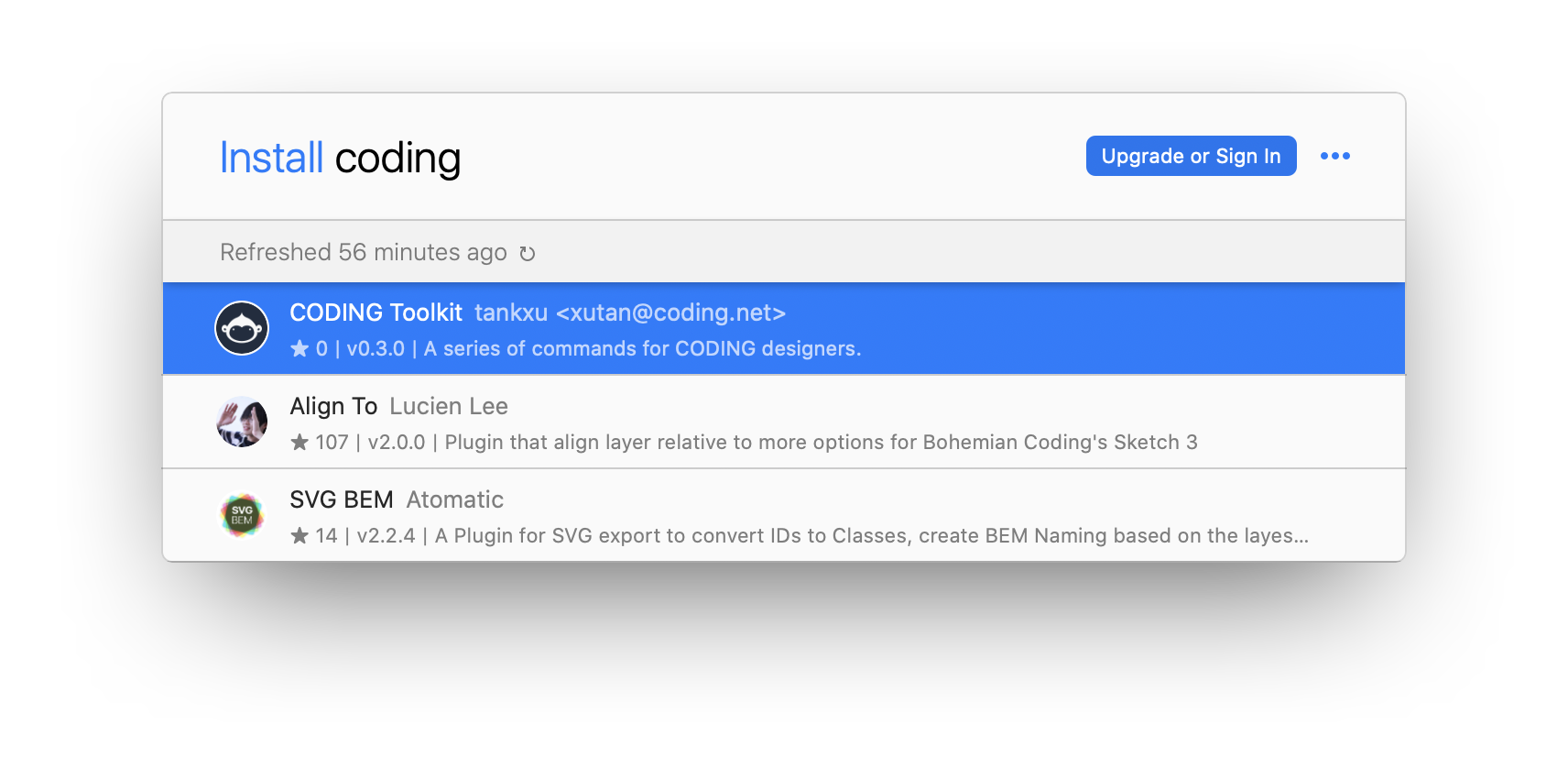Click the star rating icon for CODING Toolkit

[x=299, y=348]
